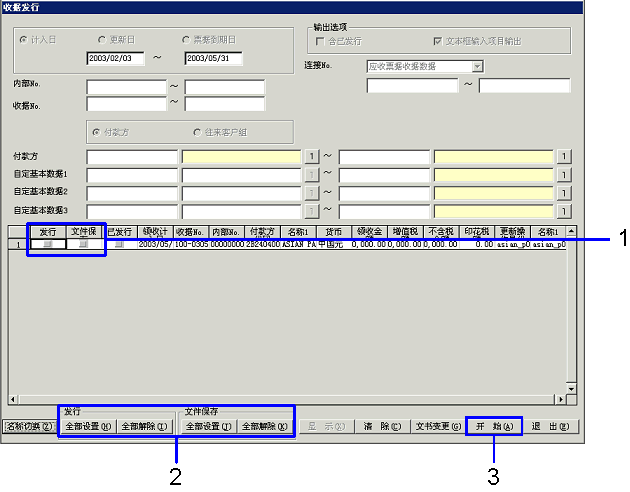Screen dimensions: 630x492
Task: Open lookup for 自定基本数据1 start field
Action: click(x=310, y=175)
